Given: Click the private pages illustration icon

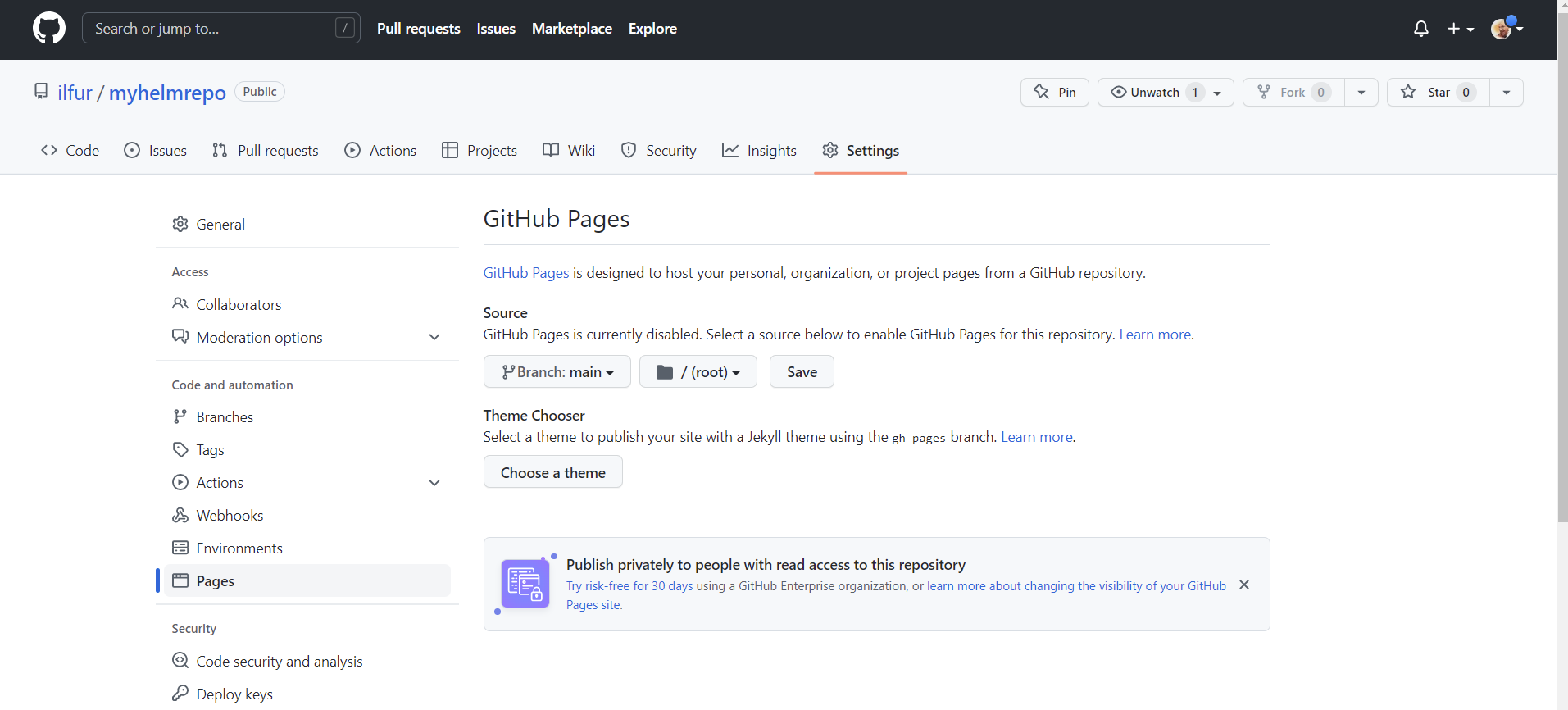Looking at the screenshot, I should [525, 584].
